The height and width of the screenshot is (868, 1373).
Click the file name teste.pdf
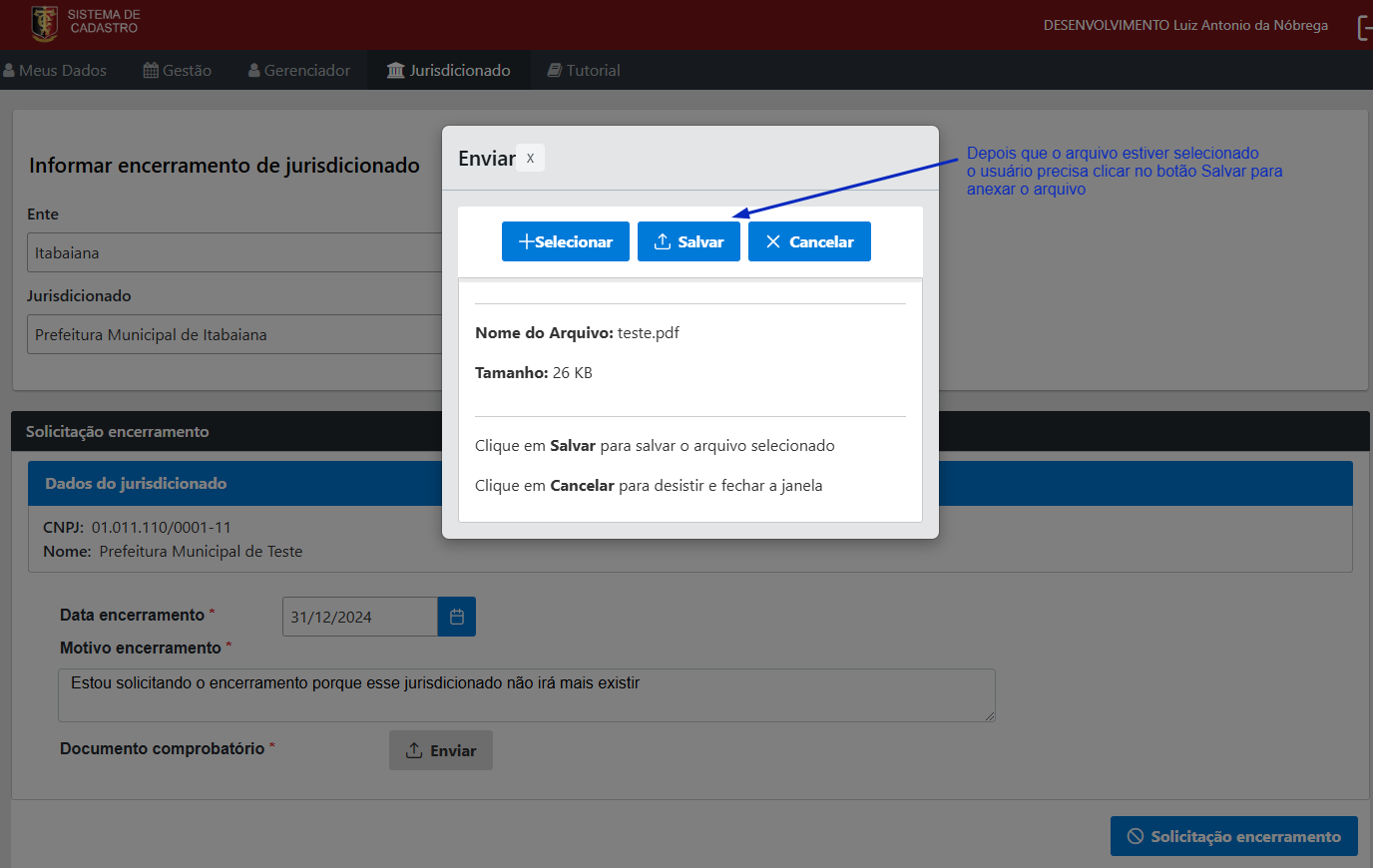[x=649, y=332]
